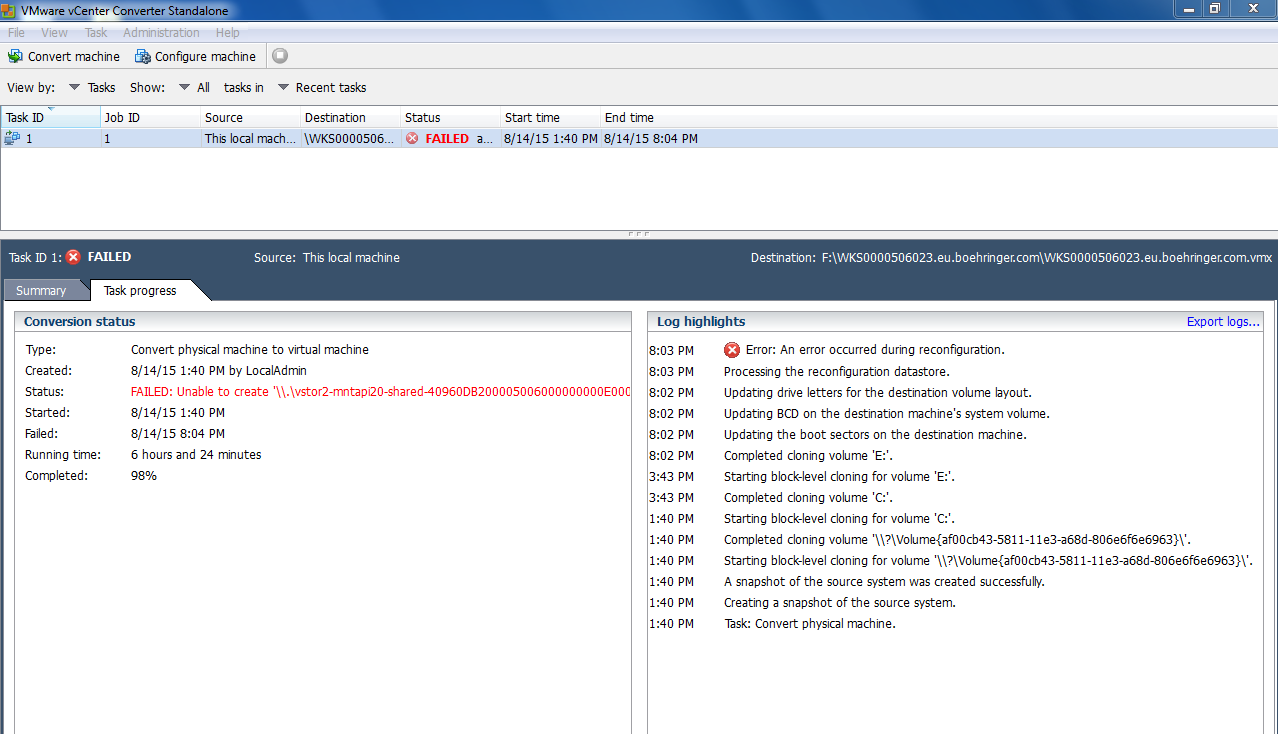The width and height of the screenshot is (1278, 734).
Task: Sort by Job ID column header
Action: (x=151, y=117)
